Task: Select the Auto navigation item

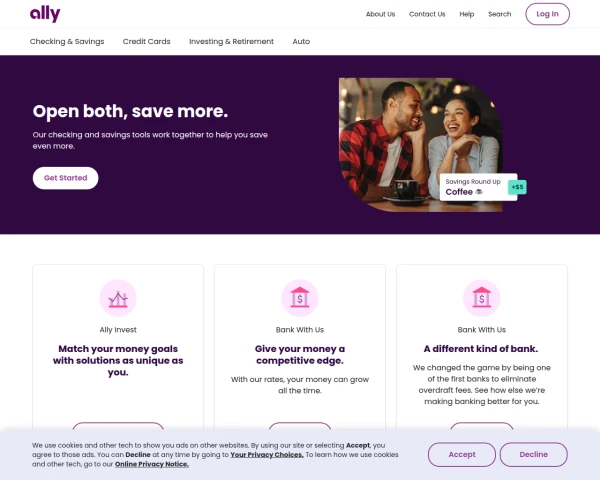Action: 301,41
